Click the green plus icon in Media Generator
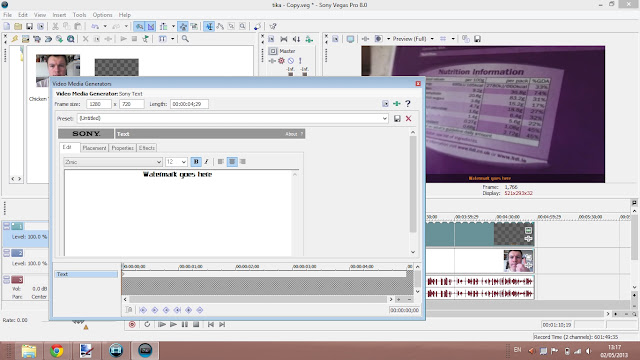The image size is (640, 360). (x=396, y=104)
